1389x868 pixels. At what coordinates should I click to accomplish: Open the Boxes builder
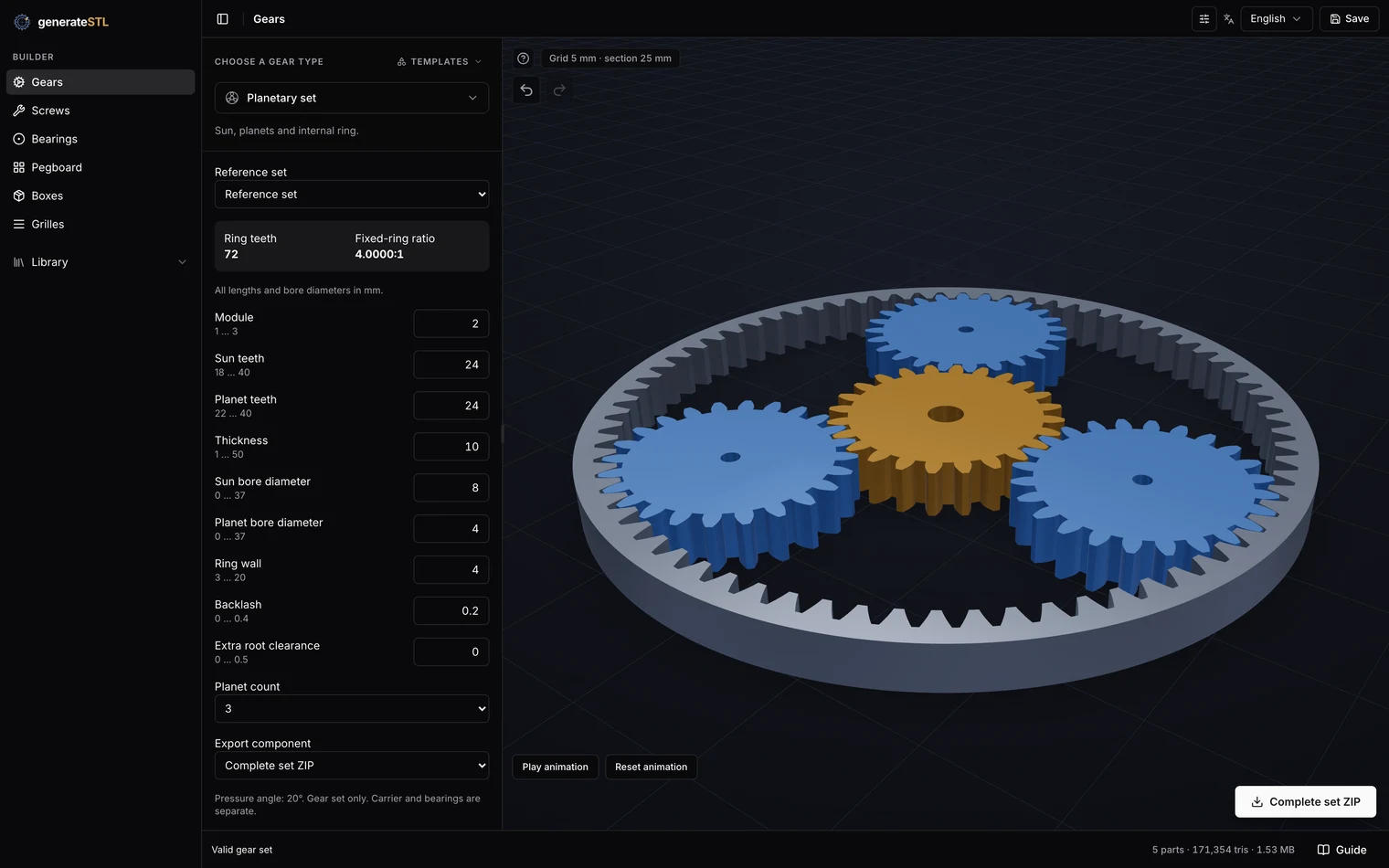[x=101, y=196]
